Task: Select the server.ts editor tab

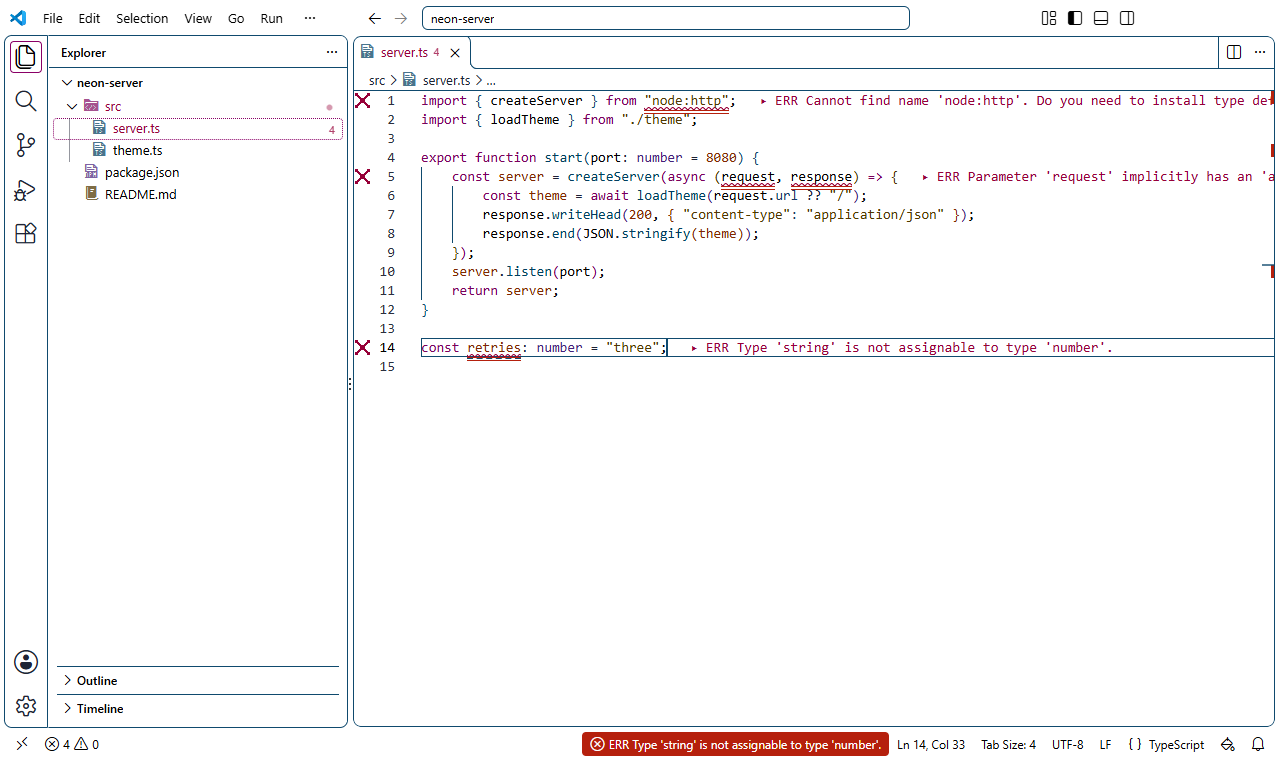Action: 411,53
